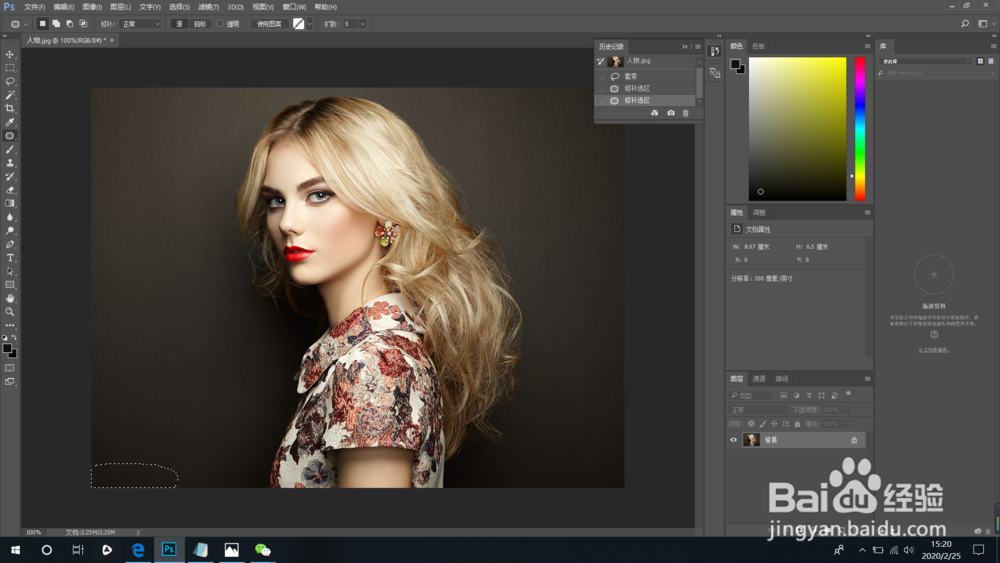The image size is (1000, 563).
Task: Click the adjustment layer filter icon
Action: (x=797, y=395)
